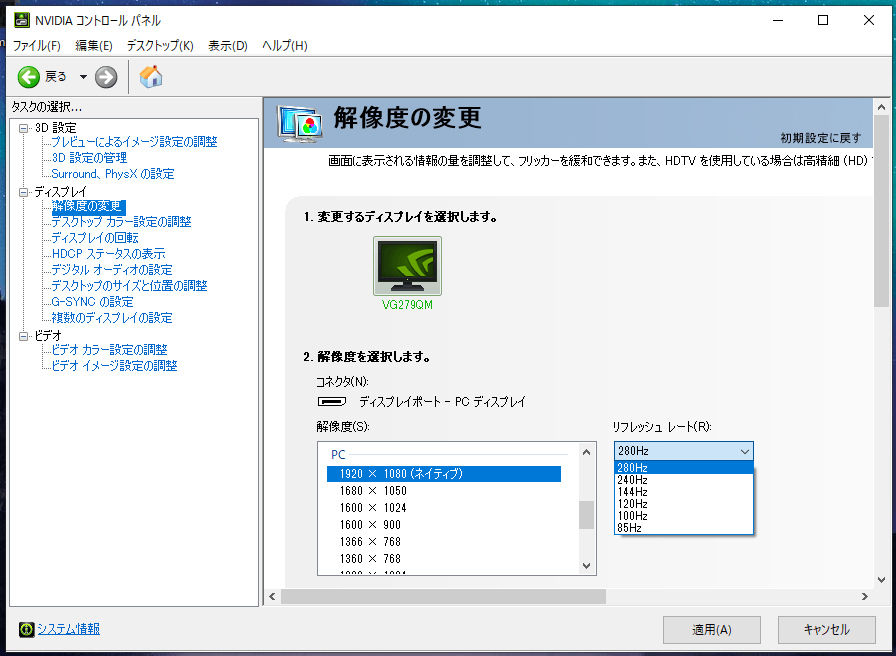Choose 280Hz in the refresh rate list
The width and height of the screenshot is (896, 656).
(684, 468)
